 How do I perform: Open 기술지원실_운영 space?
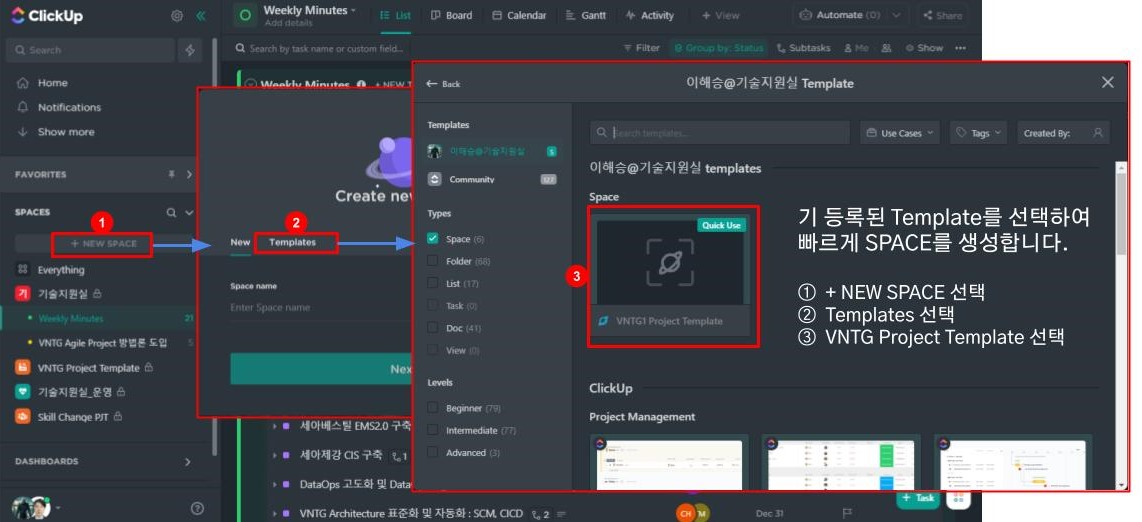point(74,392)
